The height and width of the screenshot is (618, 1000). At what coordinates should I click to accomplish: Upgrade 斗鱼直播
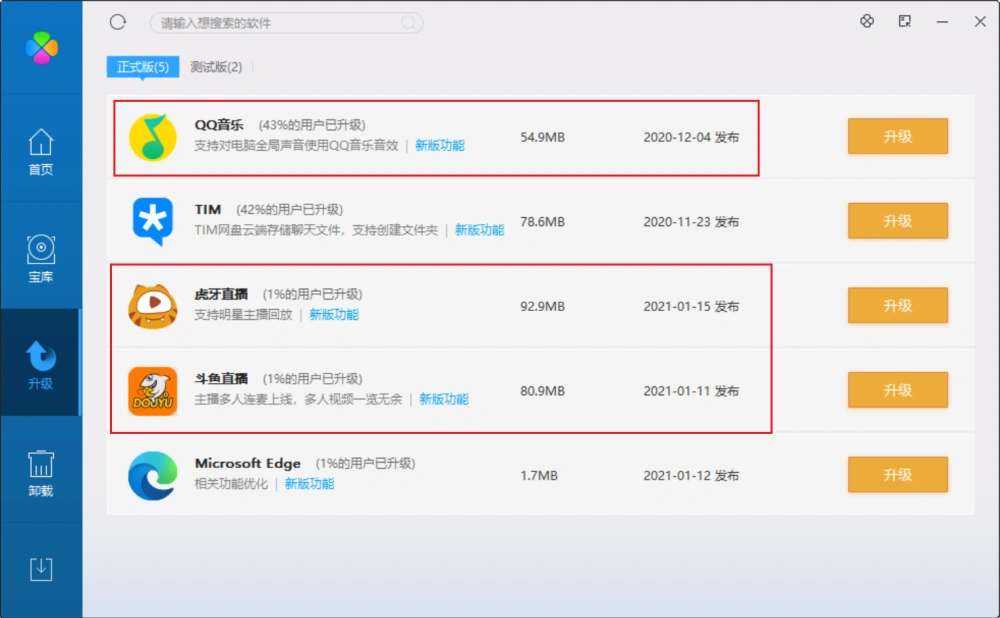tap(897, 390)
